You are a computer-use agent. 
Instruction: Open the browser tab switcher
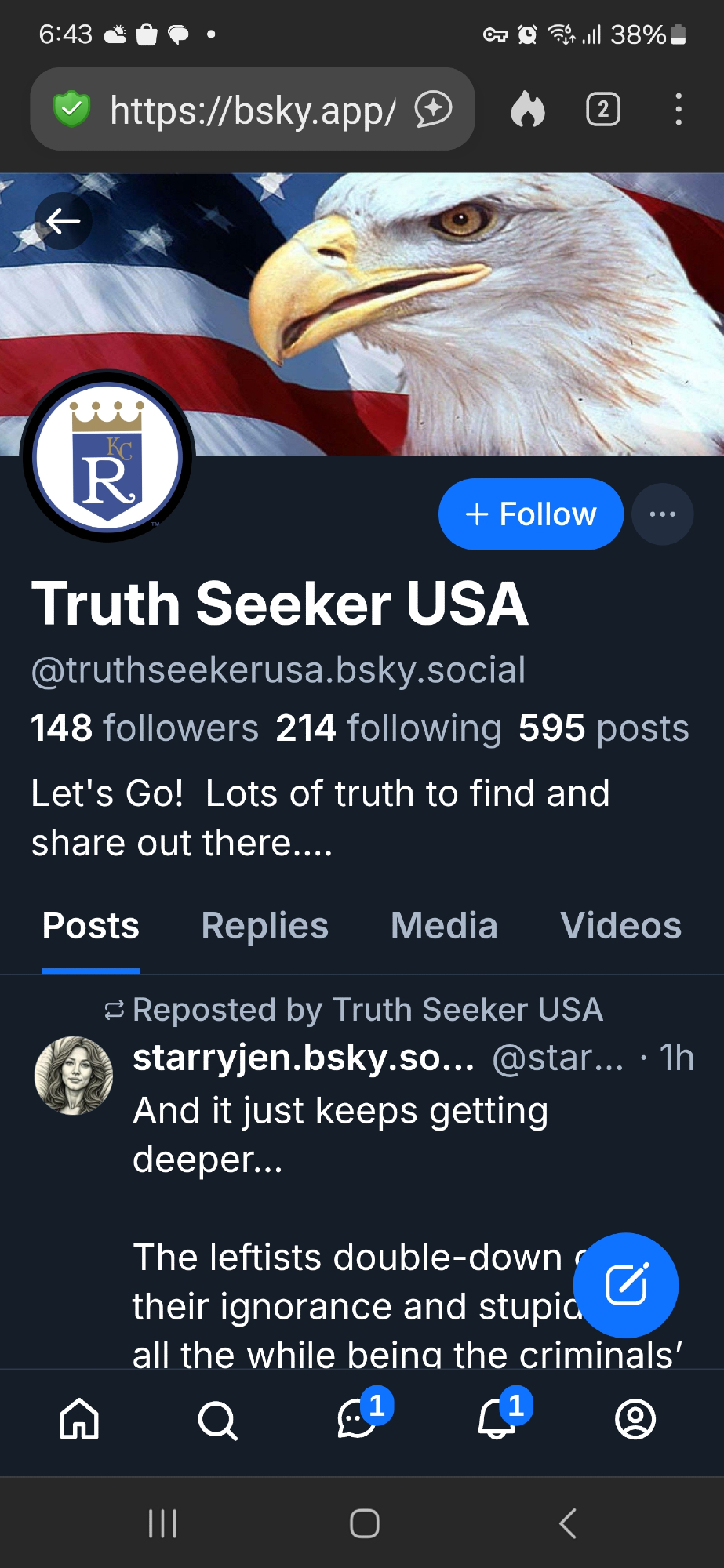click(x=602, y=110)
